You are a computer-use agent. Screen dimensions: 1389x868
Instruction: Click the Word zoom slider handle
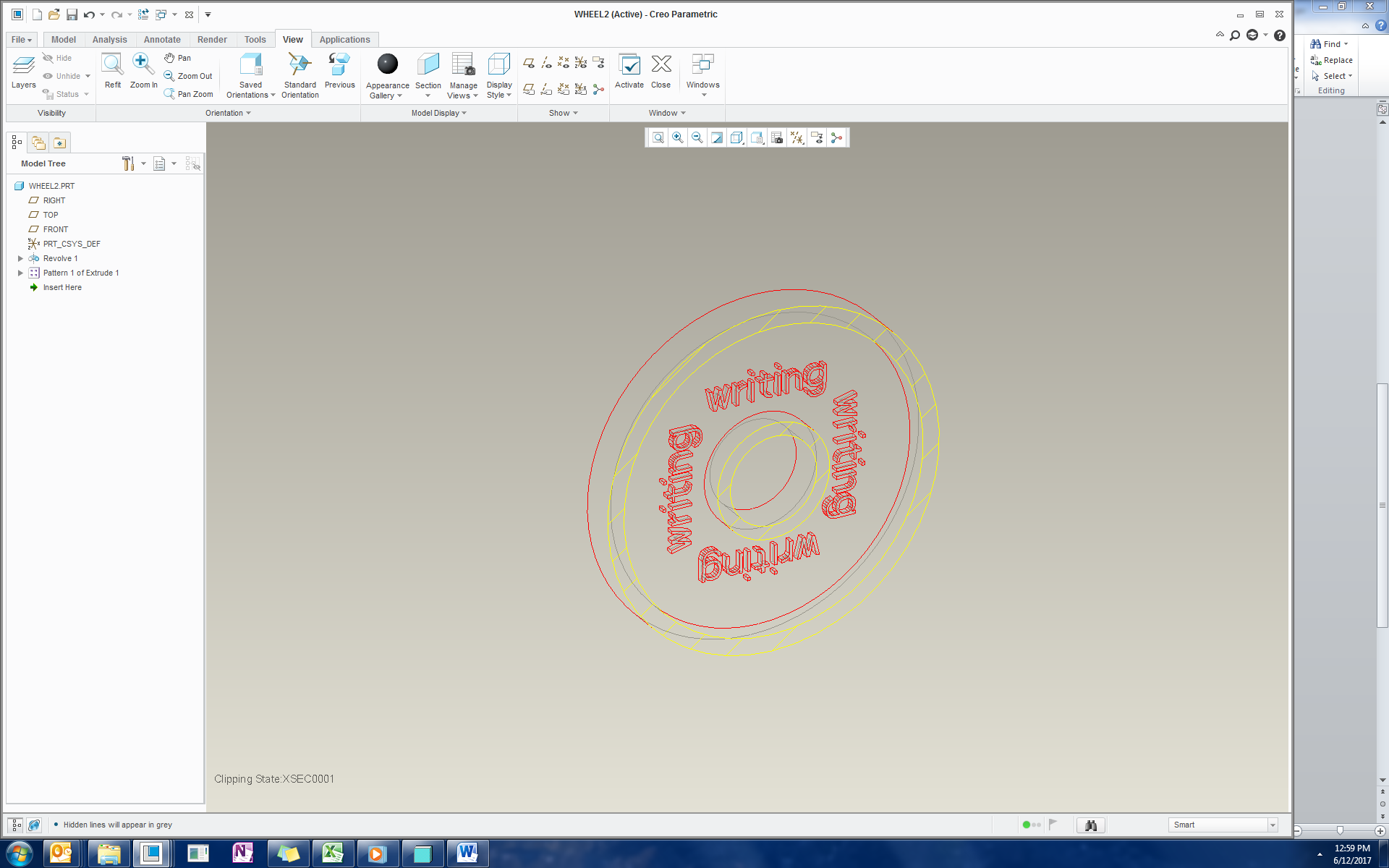[1340, 830]
